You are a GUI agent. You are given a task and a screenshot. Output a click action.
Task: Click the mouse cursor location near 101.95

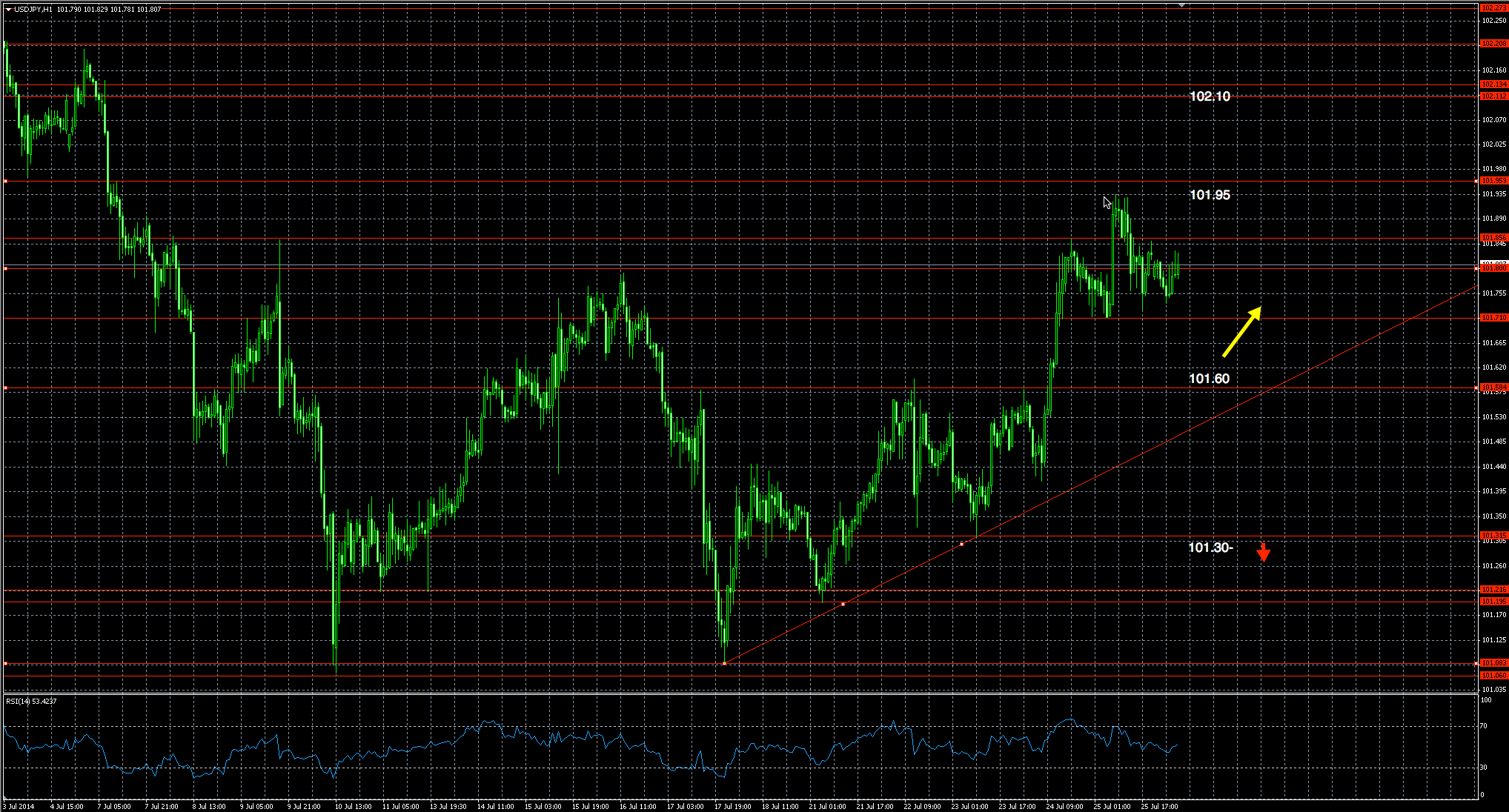[1106, 202]
